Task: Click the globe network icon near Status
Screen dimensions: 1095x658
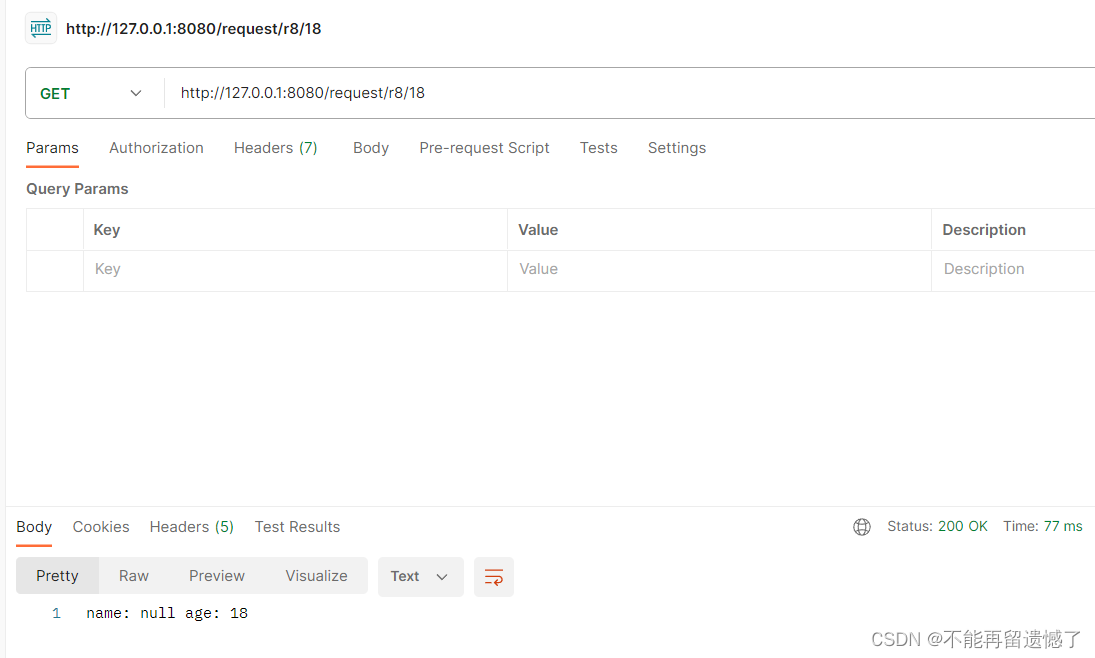Action: tap(862, 527)
